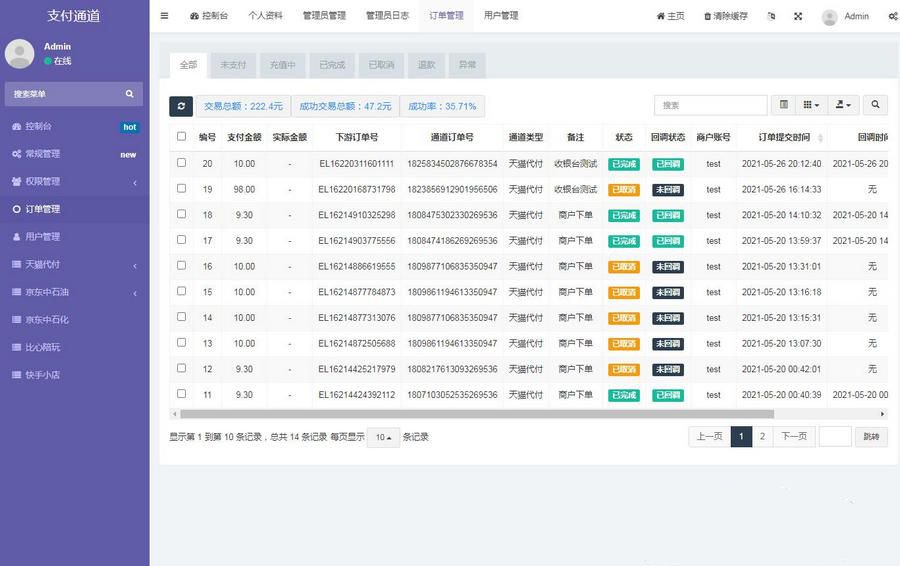Screen dimensions: 900x566
Task: Click the refresh table button
Action: point(181,106)
